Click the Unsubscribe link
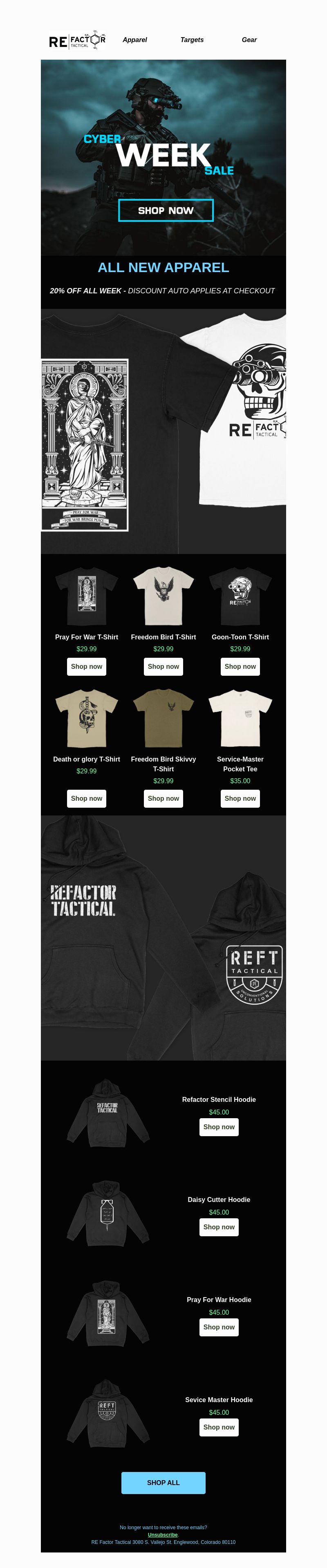Image resolution: width=327 pixels, height=1568 pixels. coord(163,1534)
